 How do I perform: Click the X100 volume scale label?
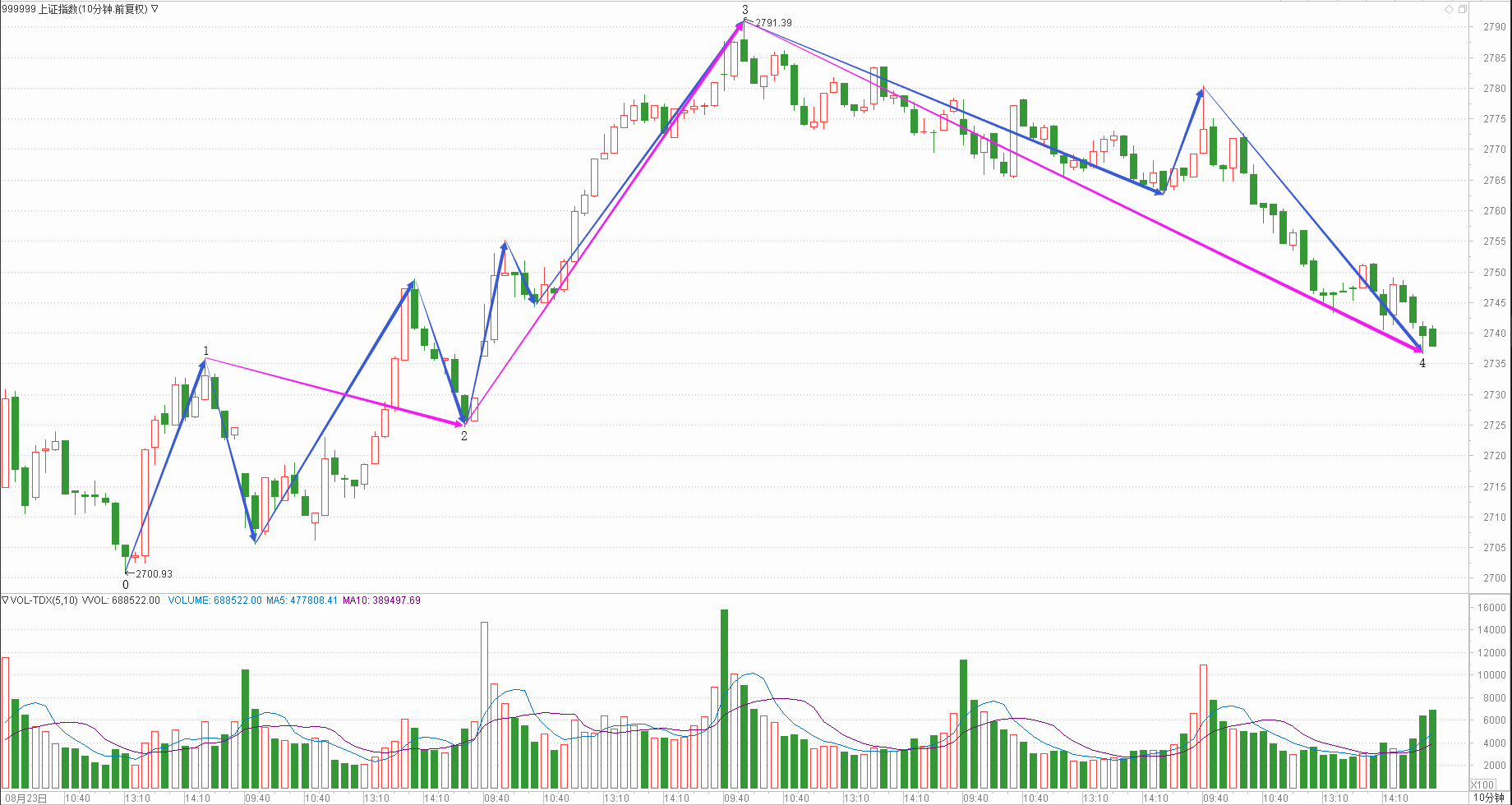point(1482,784)
